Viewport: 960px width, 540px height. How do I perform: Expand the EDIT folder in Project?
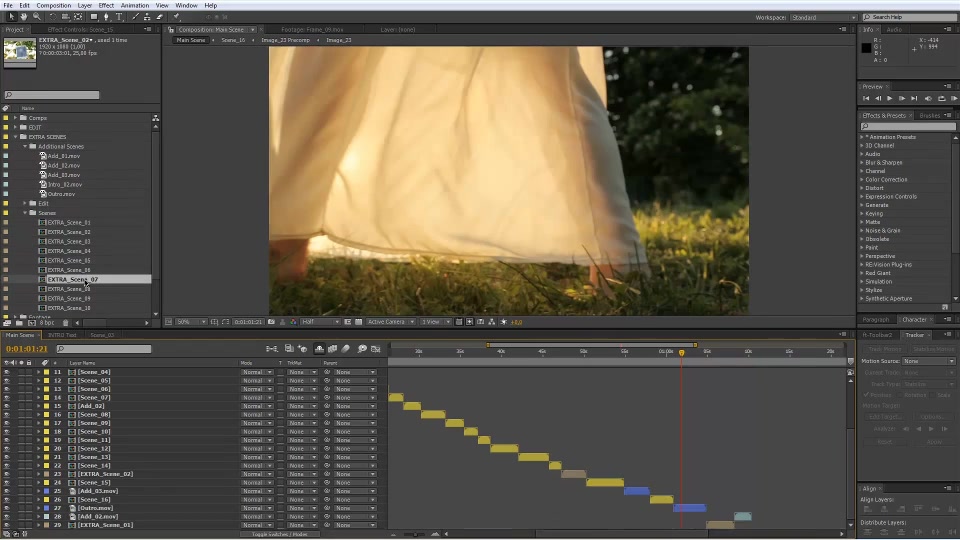[x=15, y=127]
